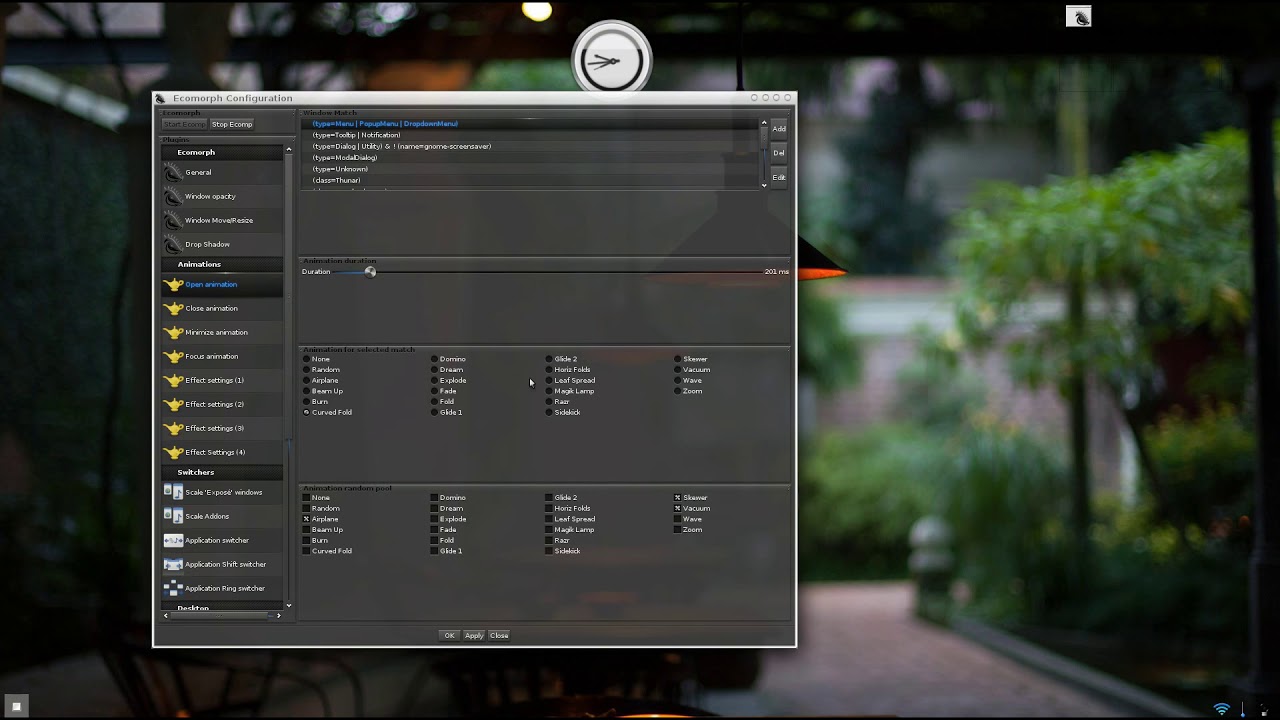1280x720 pixels.
Task: Enable Sidekick in the animation random pool
Action: pos(549,551)
